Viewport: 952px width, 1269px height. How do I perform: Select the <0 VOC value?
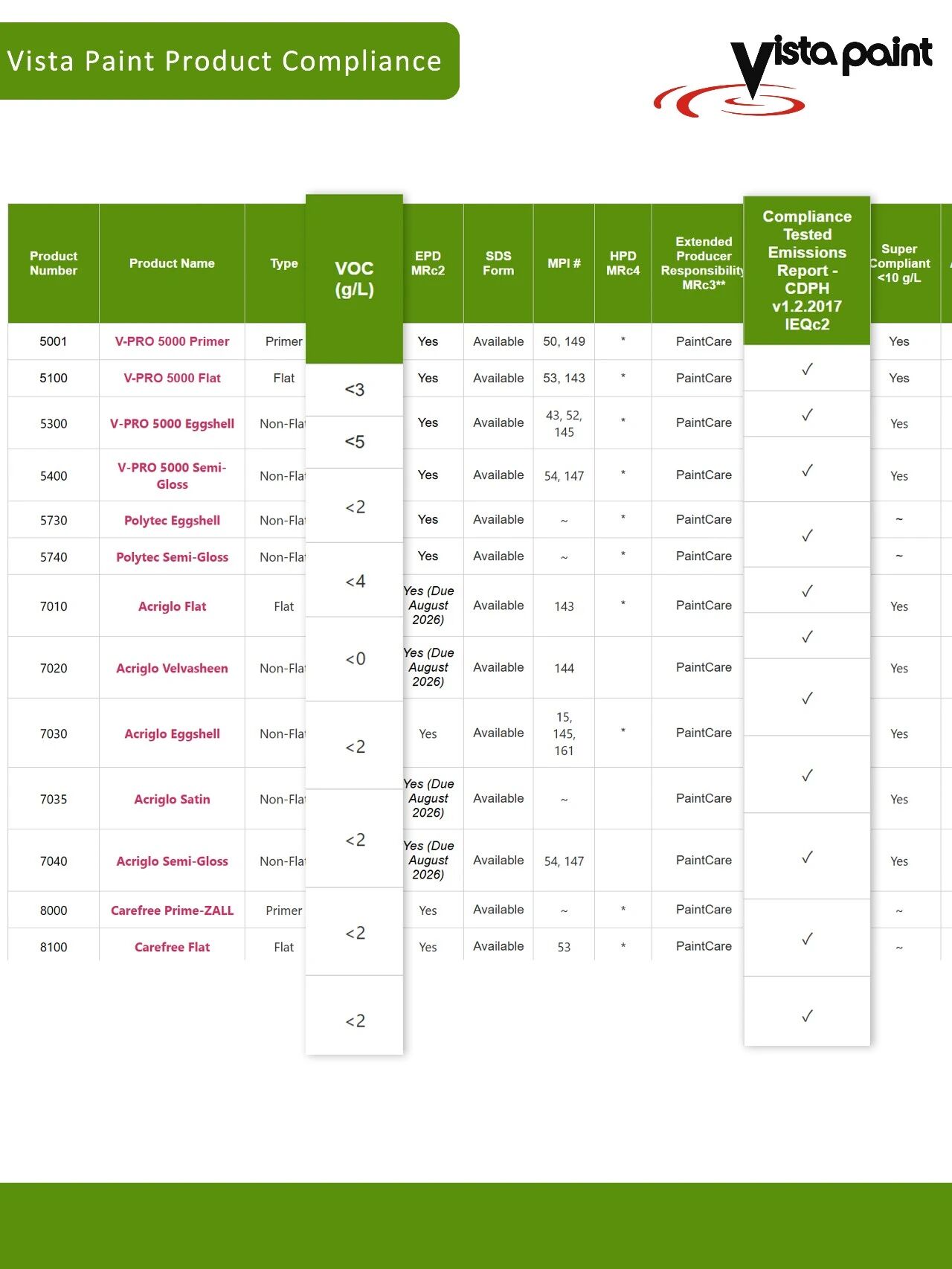(x=355, y=659)
